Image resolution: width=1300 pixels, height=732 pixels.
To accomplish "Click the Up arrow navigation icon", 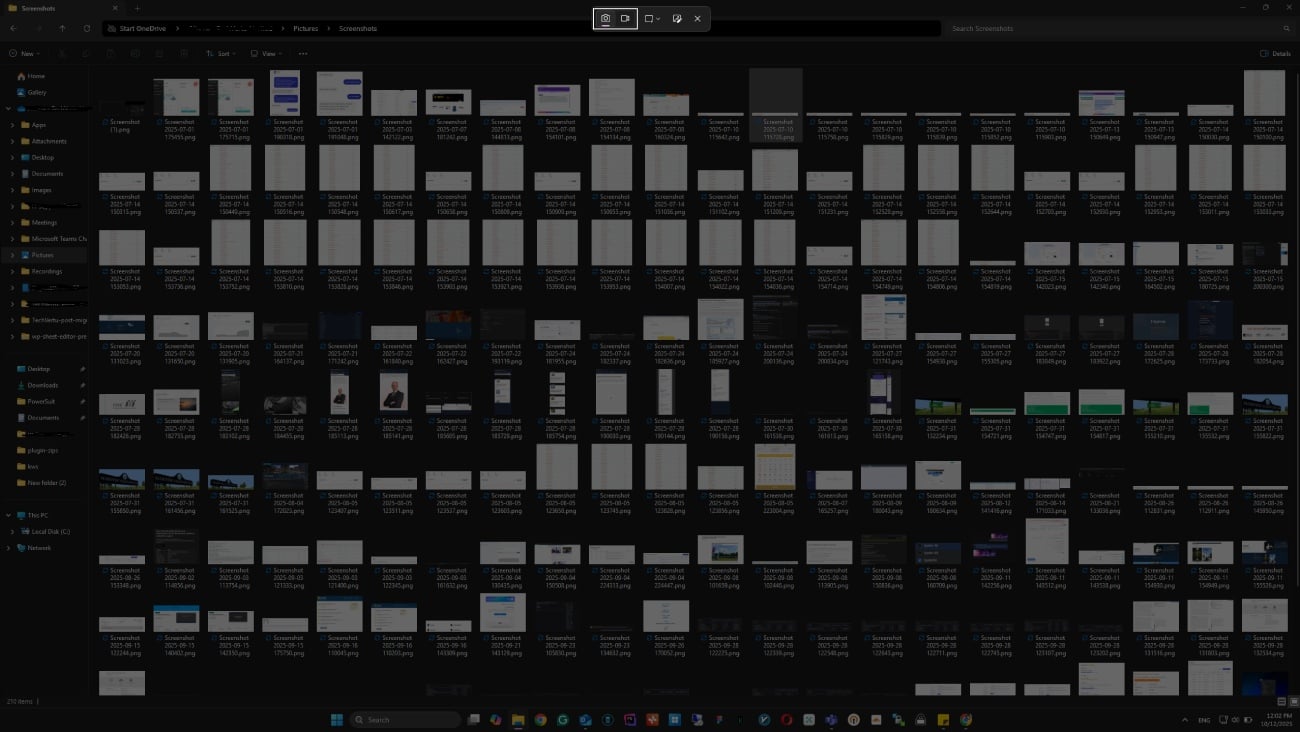I will pos(62,29).
